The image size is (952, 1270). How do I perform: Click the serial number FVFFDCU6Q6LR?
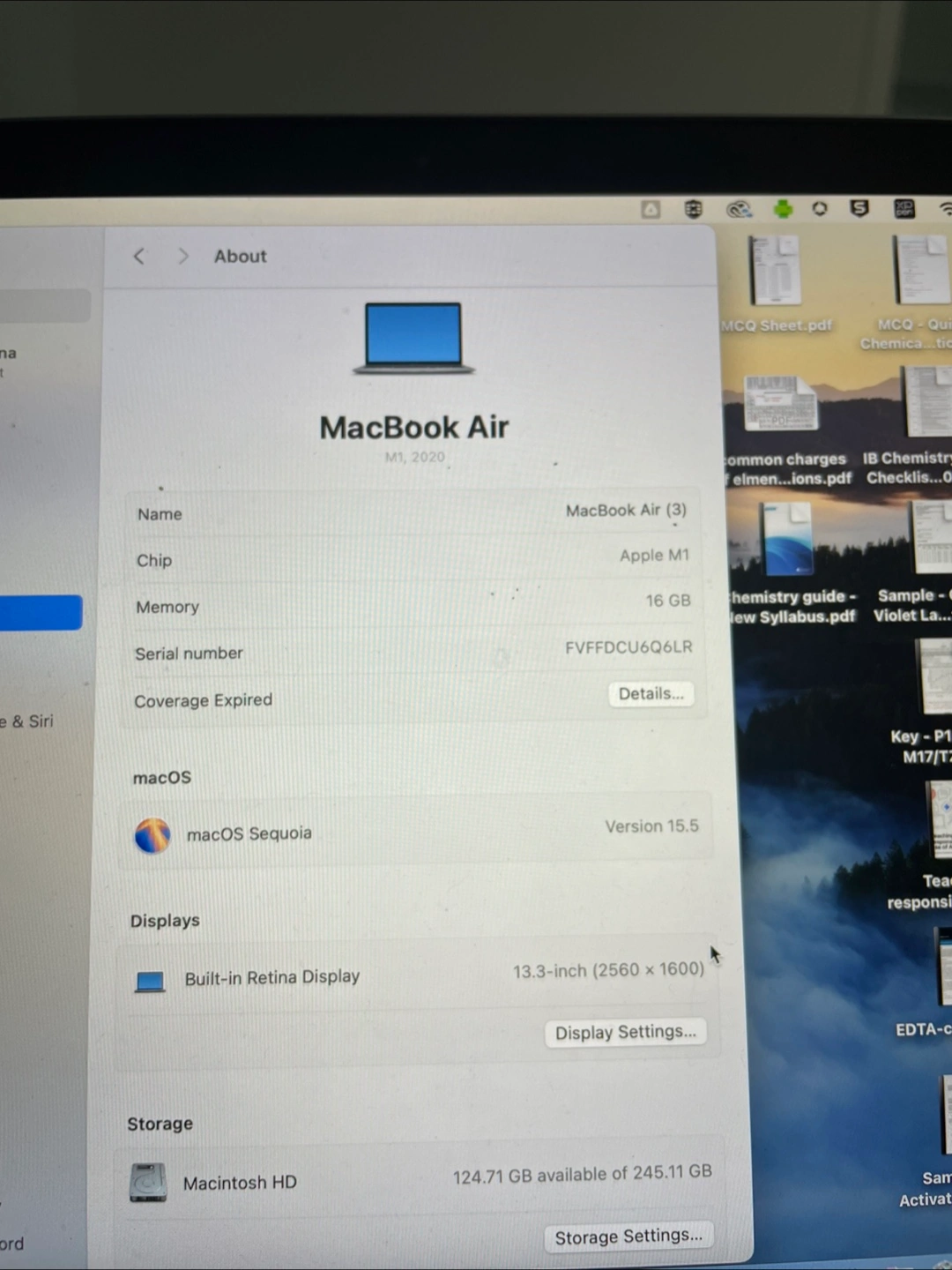point(628,647)
